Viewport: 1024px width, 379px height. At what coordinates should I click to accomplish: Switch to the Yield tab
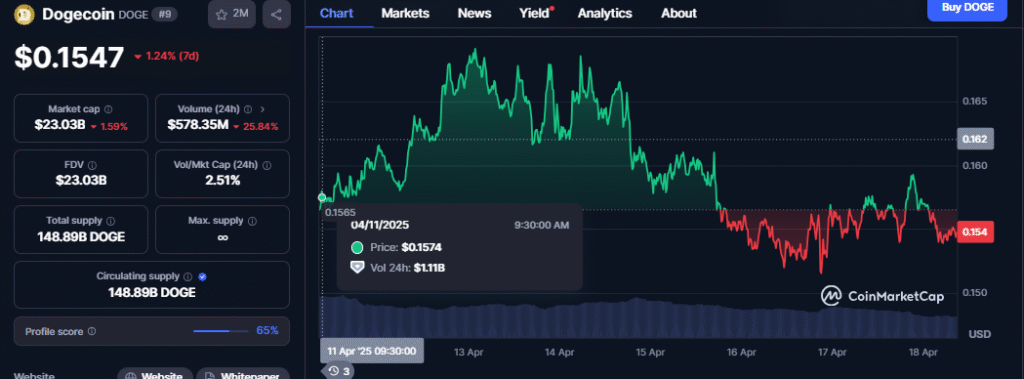[534, 13]
